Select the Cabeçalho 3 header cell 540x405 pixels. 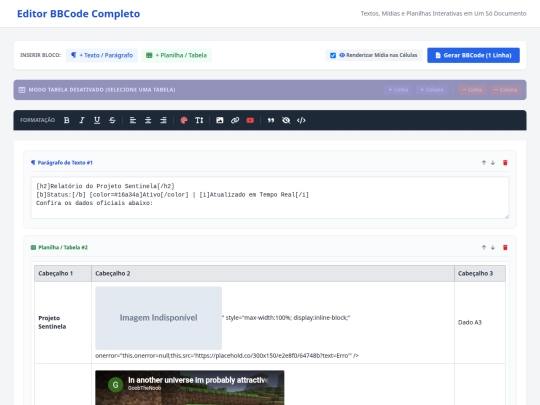pyautogui.click(x=480, y=273)
